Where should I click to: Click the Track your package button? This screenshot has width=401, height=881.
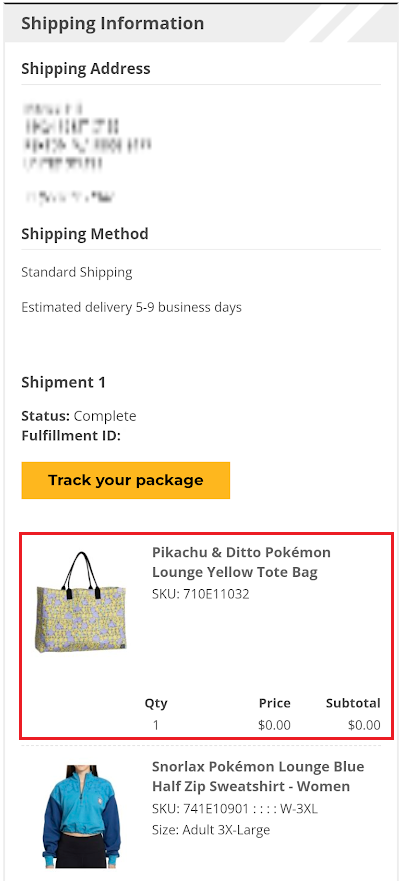[x=126, y=480]
